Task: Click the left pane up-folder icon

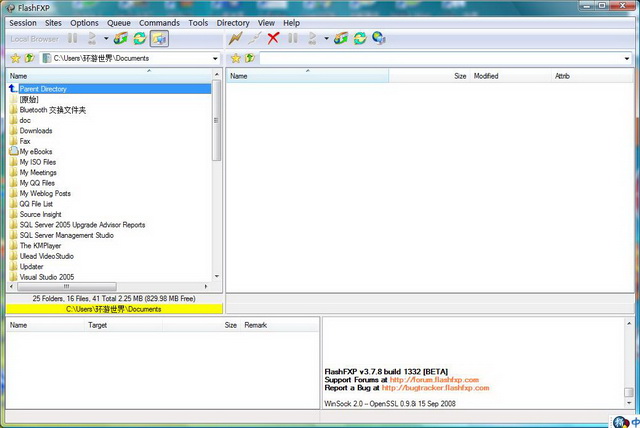Action: pyautogui.click(x=29, y=58)
